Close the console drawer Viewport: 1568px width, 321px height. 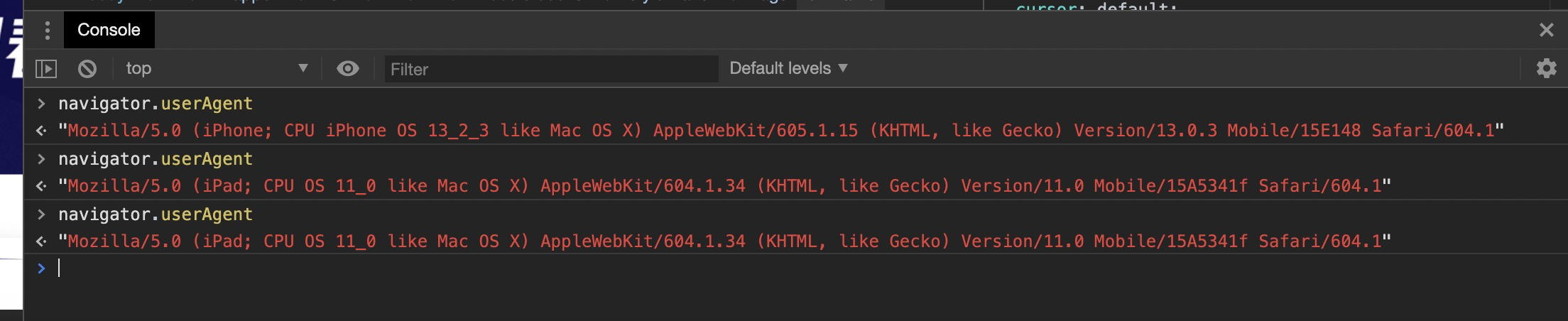click(x=1546, y=31)
